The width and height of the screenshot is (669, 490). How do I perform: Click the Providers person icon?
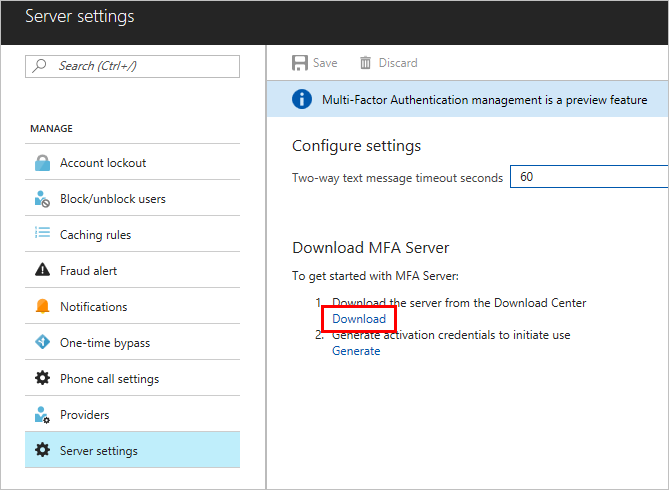42,415
